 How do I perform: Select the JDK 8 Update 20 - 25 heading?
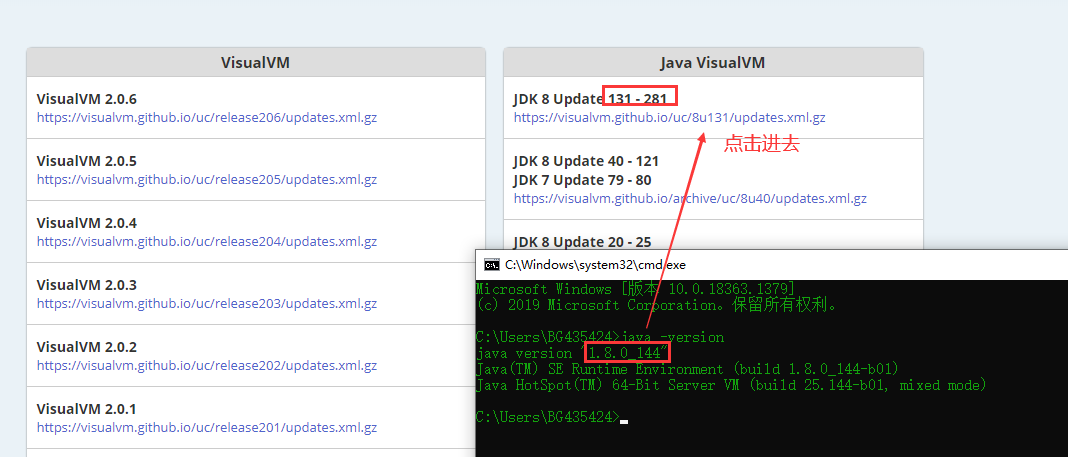tap(582, 242)
